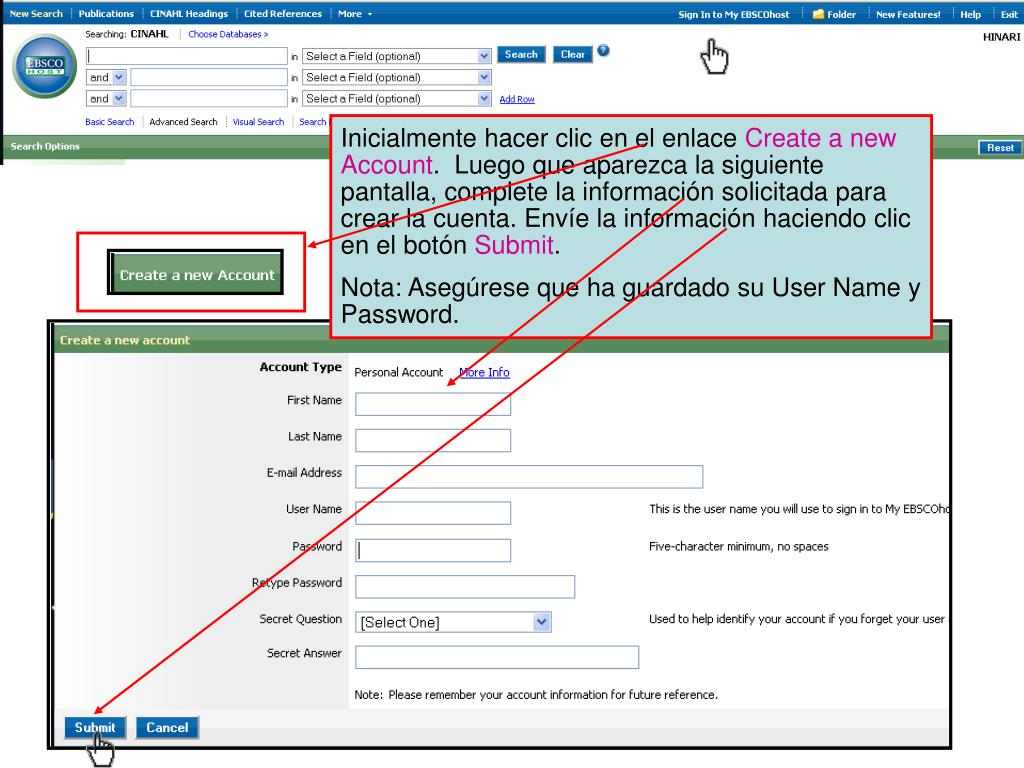The width and height of the screenshot is (1024, 768).
Task: Click the E-mail Address field
Action: tap(529, 477)
